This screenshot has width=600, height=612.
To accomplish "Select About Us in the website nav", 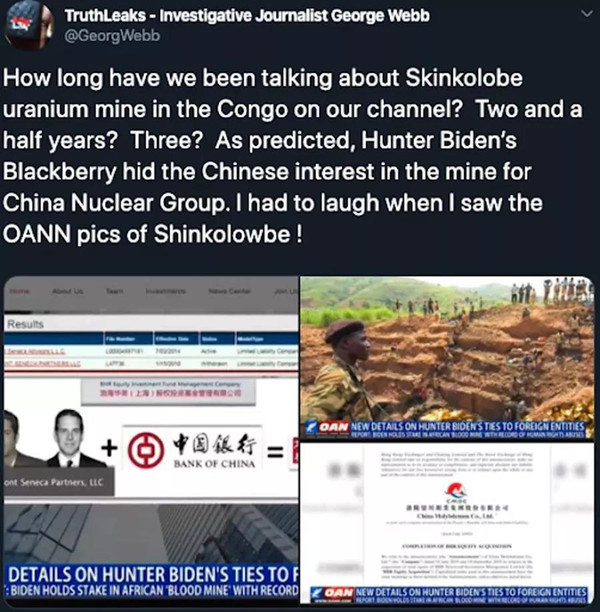I will pos(68,291).
